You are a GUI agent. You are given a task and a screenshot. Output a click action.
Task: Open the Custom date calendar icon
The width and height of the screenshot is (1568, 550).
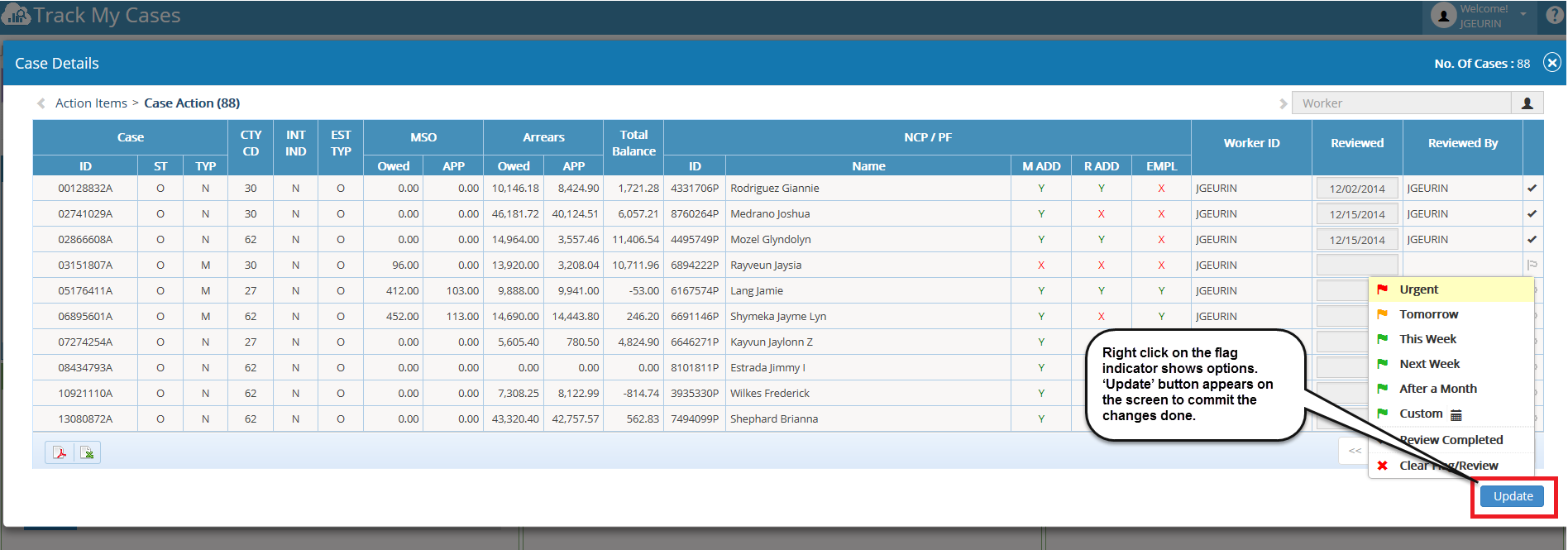click(1456, 414)
